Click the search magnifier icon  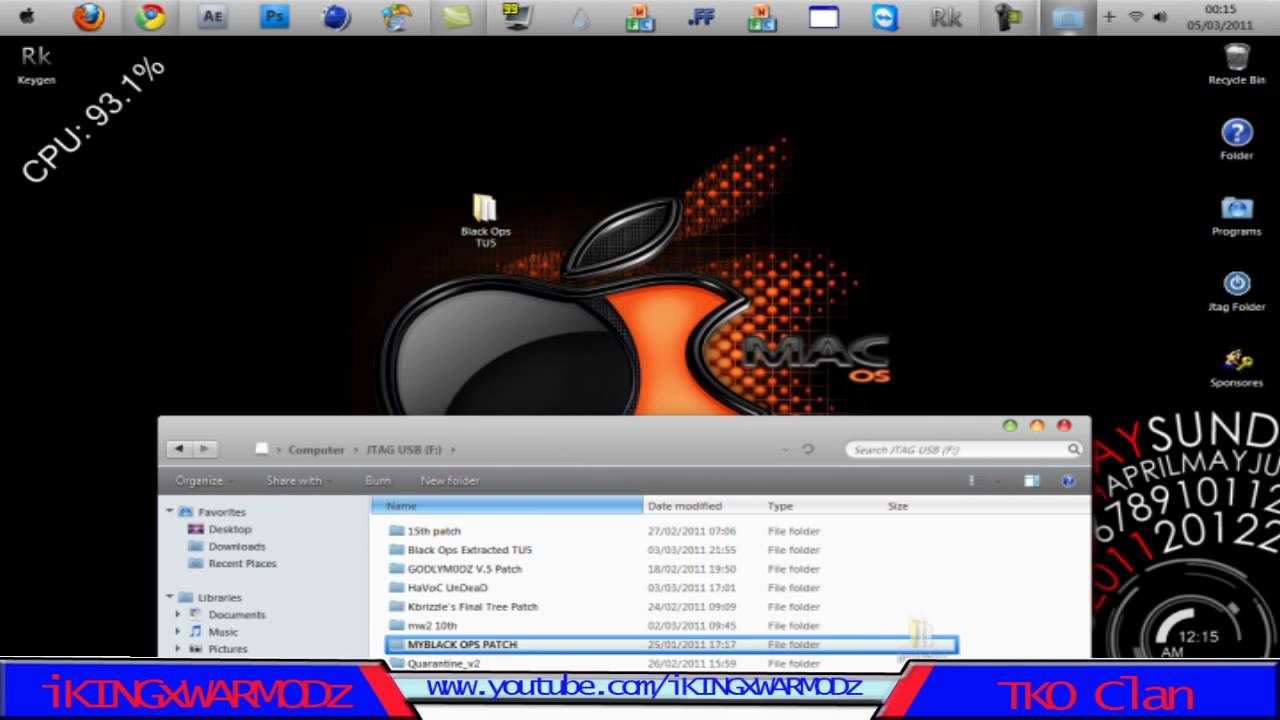[x=1073, y=450]
